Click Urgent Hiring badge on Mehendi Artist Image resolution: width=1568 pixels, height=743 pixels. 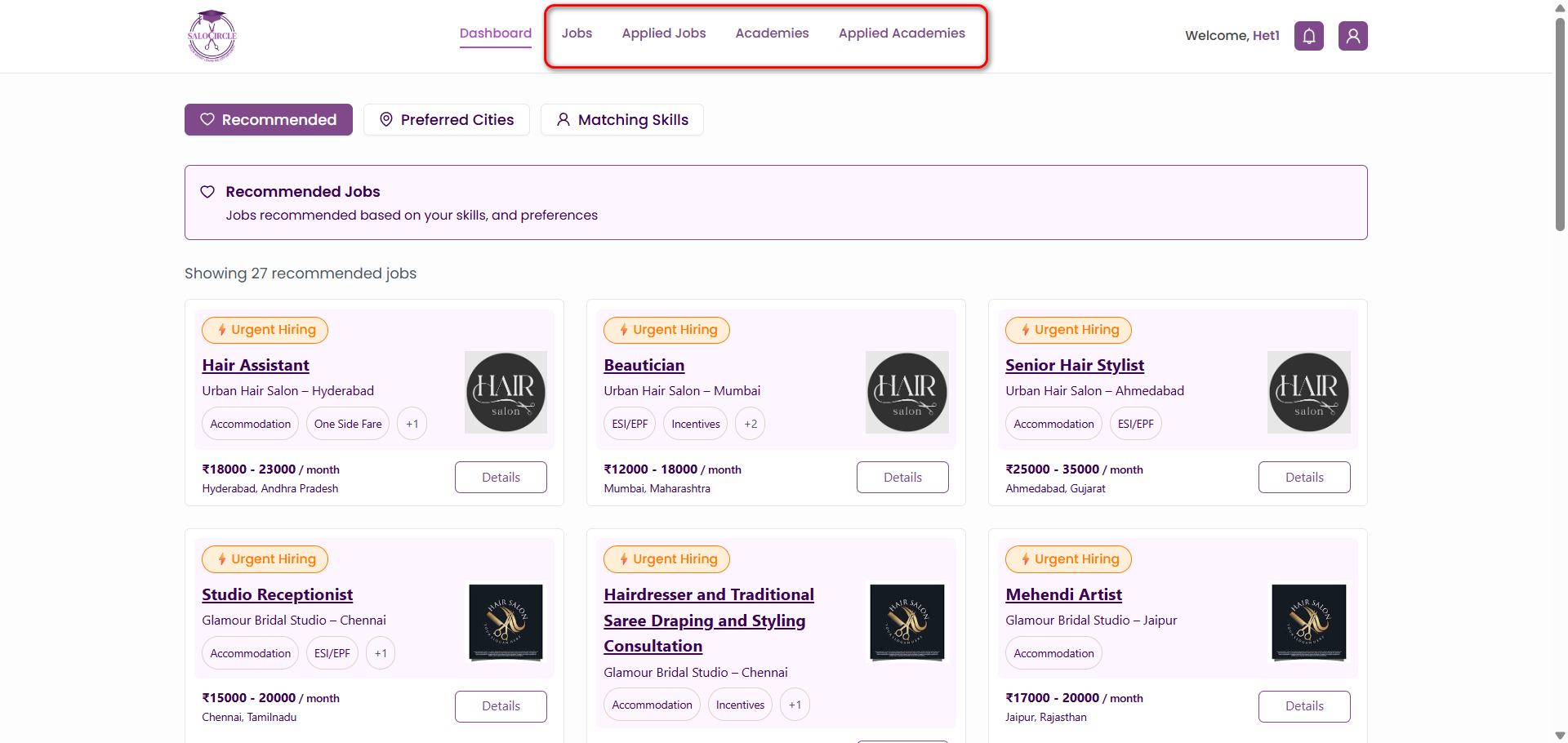click(1068, 559)
